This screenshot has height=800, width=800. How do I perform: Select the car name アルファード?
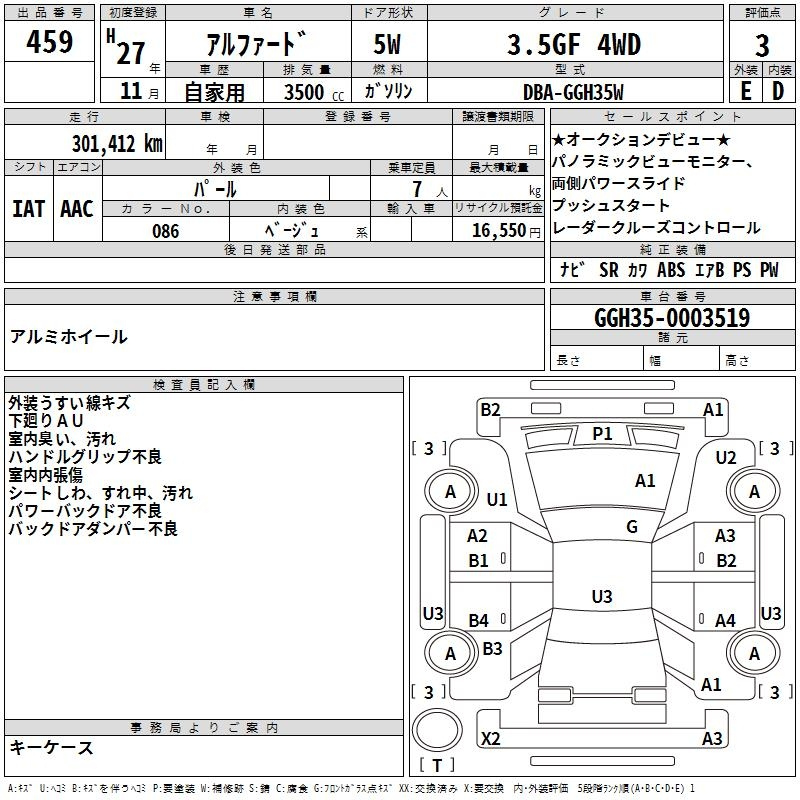[257, 44]
